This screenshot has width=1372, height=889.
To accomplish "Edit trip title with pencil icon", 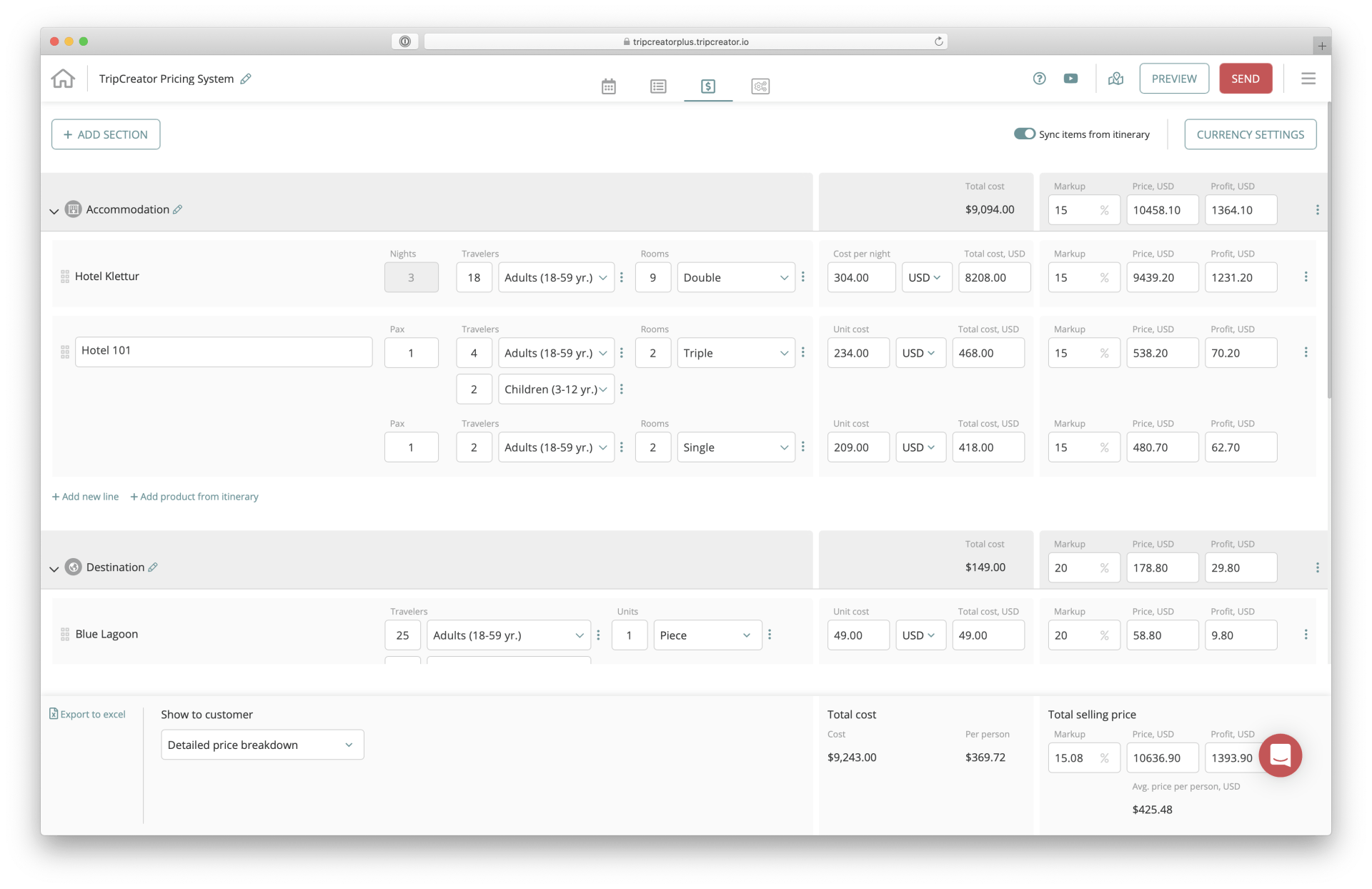I will (x=246, y=79).
